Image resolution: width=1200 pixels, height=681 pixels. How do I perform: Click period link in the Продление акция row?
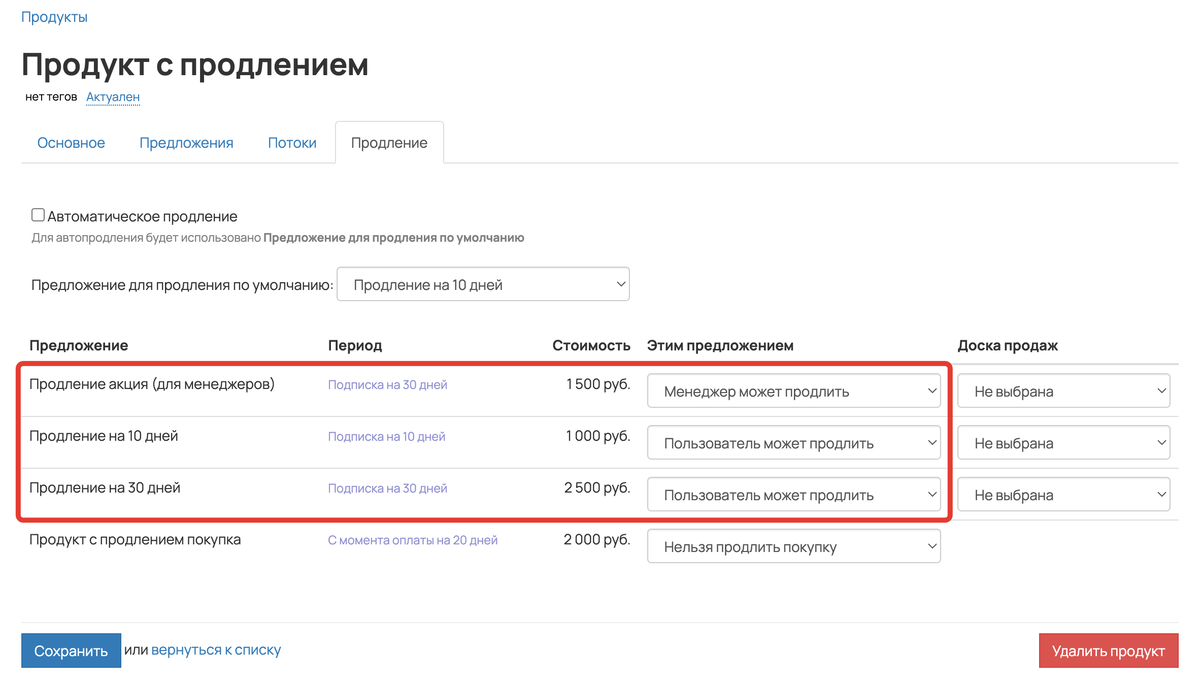[388, 385]
